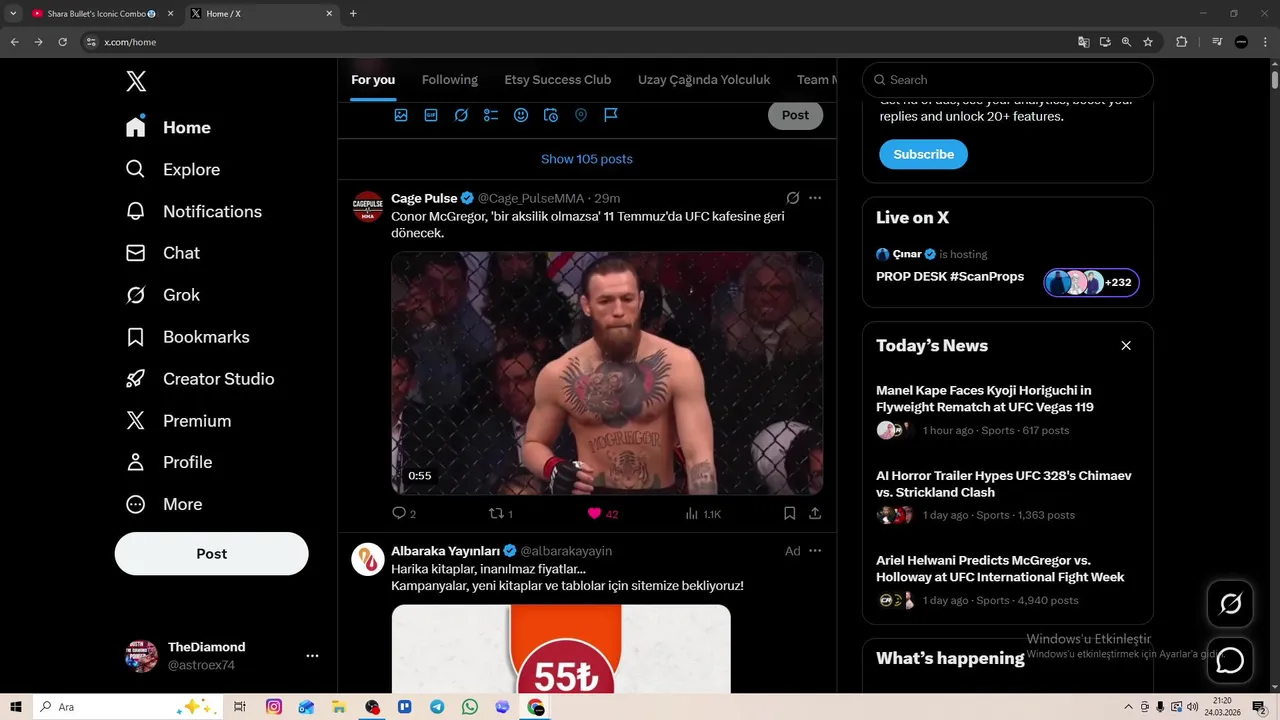Click the Albaraka Yayınları account name
The width and height of the screenshot is (1280, 720).
pos(445,551)
